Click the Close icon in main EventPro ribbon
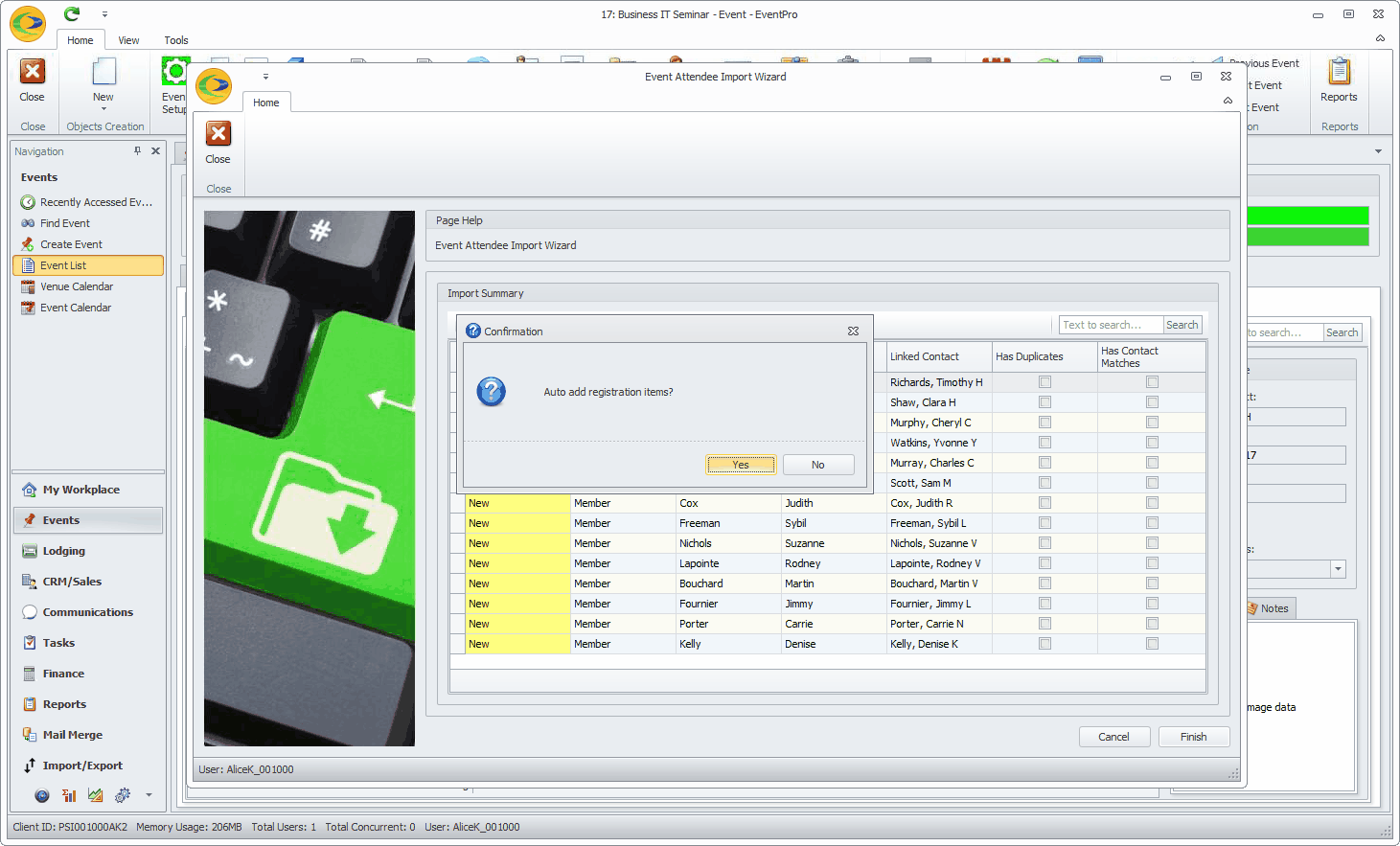1400x846 pixels. tap(33, 72)
